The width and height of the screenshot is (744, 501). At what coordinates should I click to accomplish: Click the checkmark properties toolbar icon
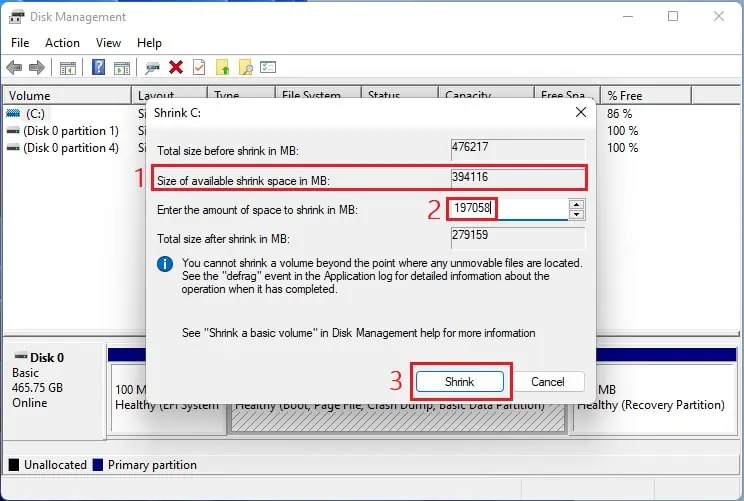pos(199,67)
